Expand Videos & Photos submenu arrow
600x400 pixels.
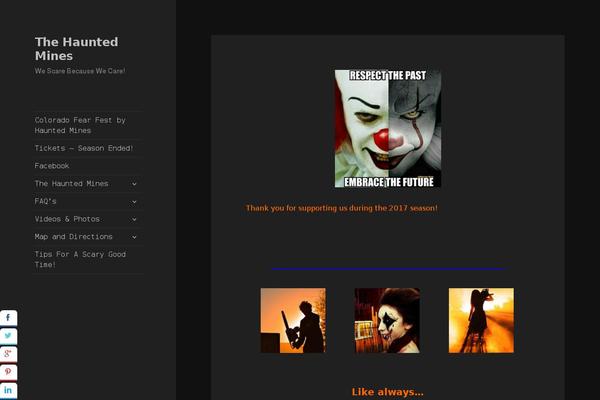pos(134,219)
